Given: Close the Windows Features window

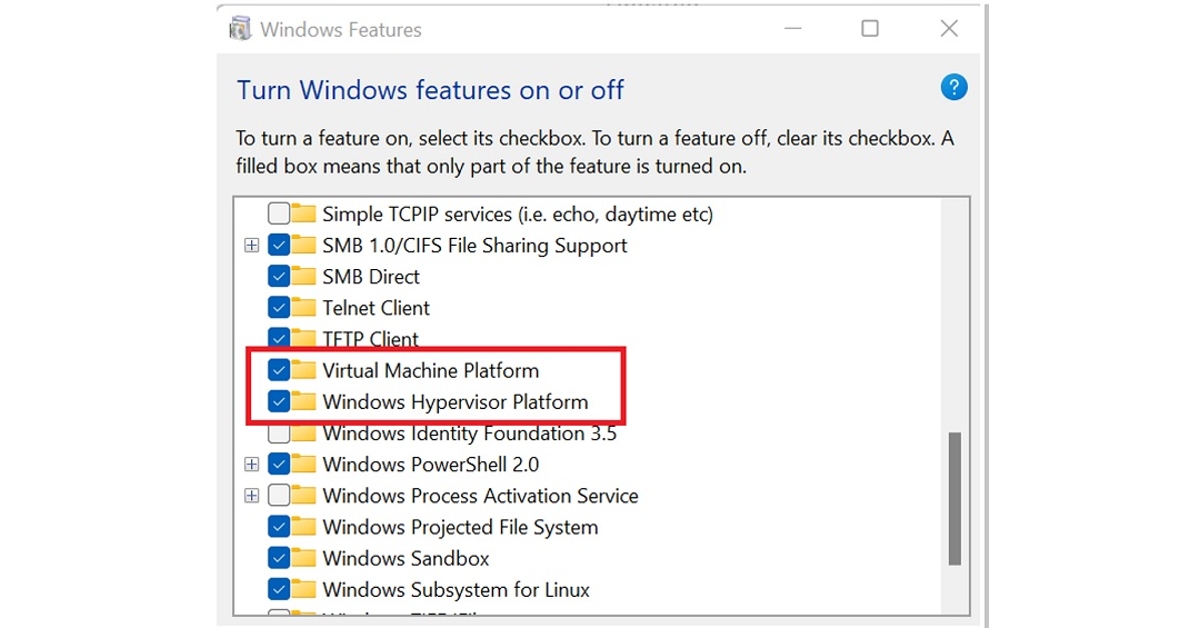Looking at the screenshot, I should point(949,29).
